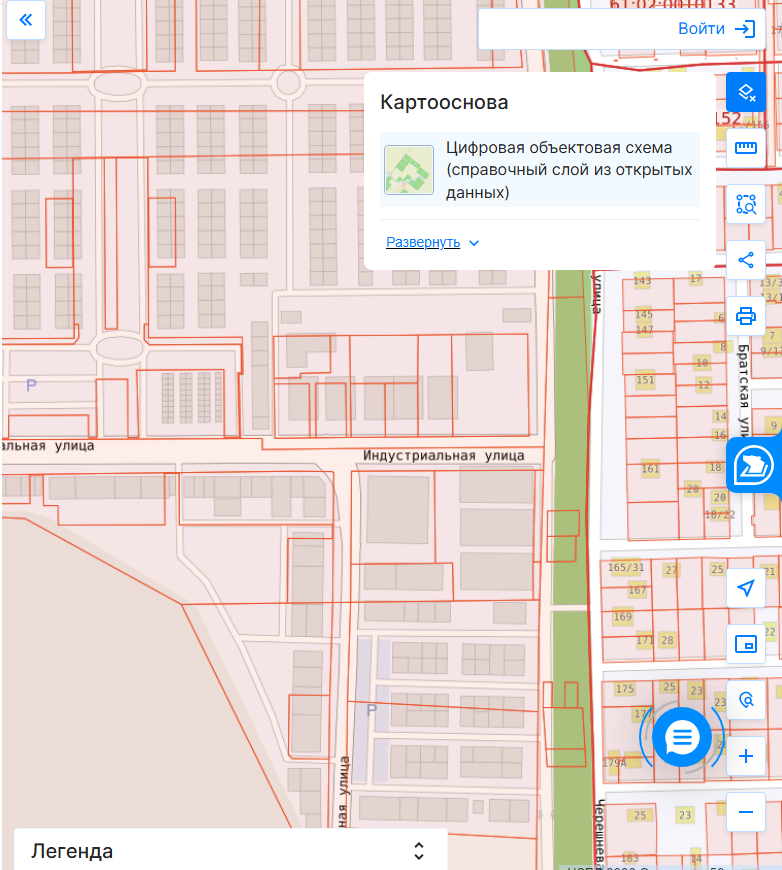Click the Легенда panel title
Screen dimensions: 782x870
[x=72, y=851]
